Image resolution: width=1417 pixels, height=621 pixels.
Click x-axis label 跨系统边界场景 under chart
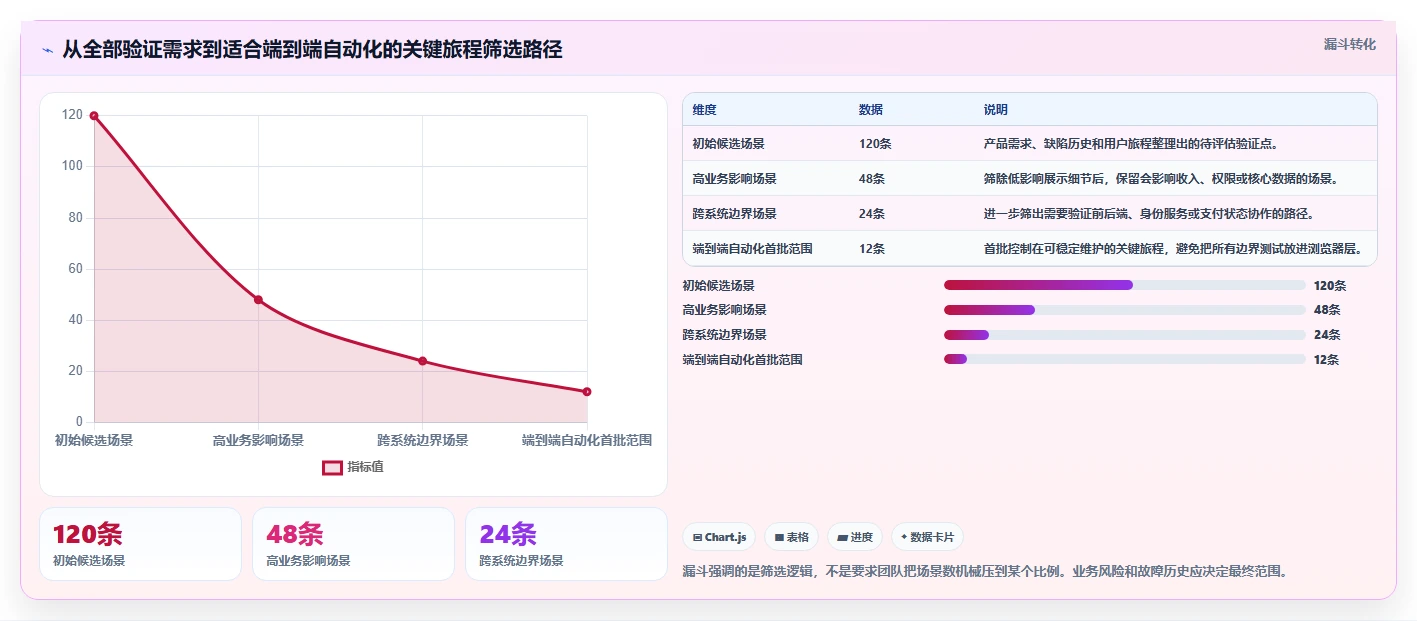tap(422, 440)
